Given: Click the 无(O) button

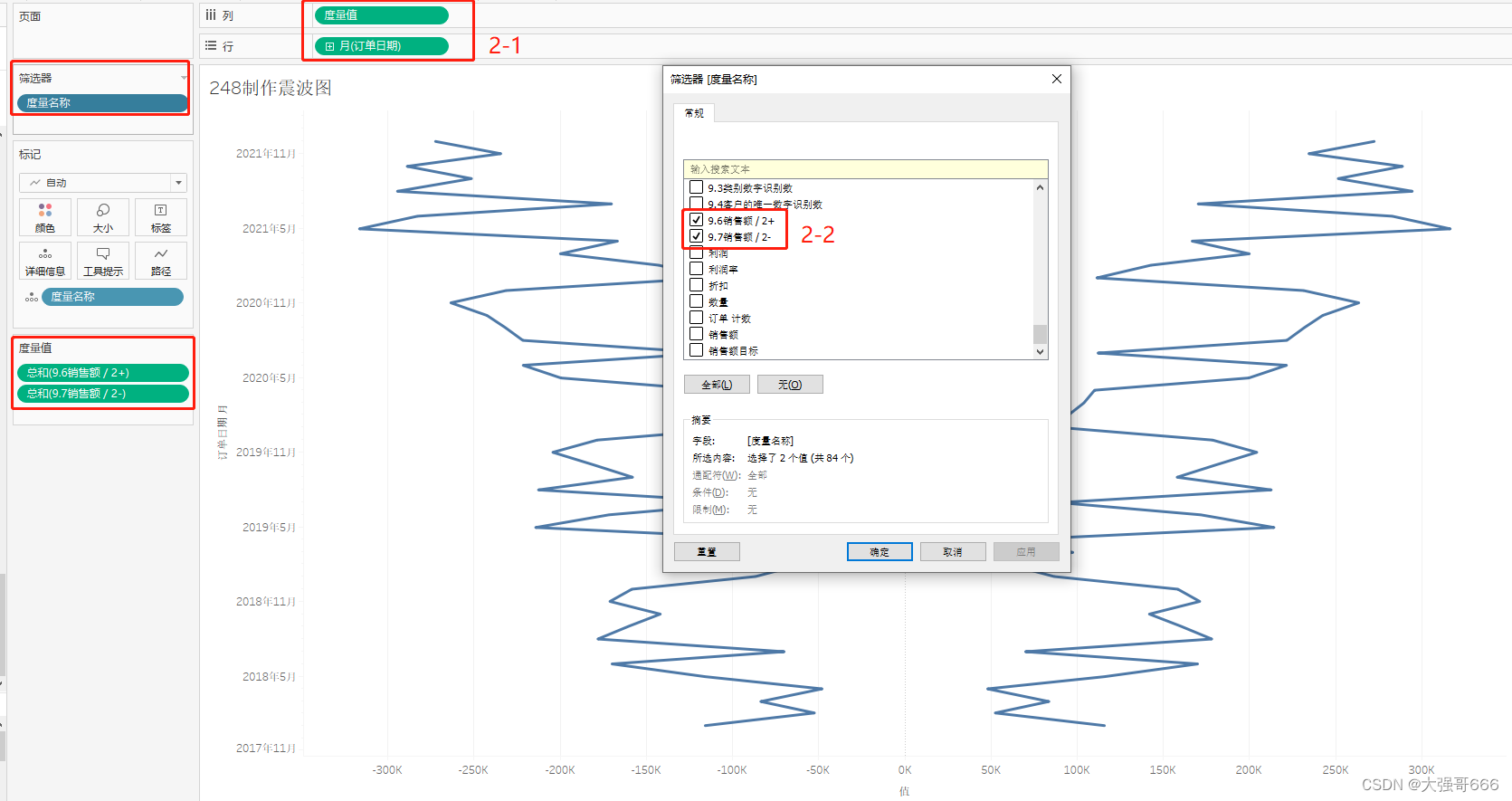Looking at the screenshot, I should pos(790,385).
